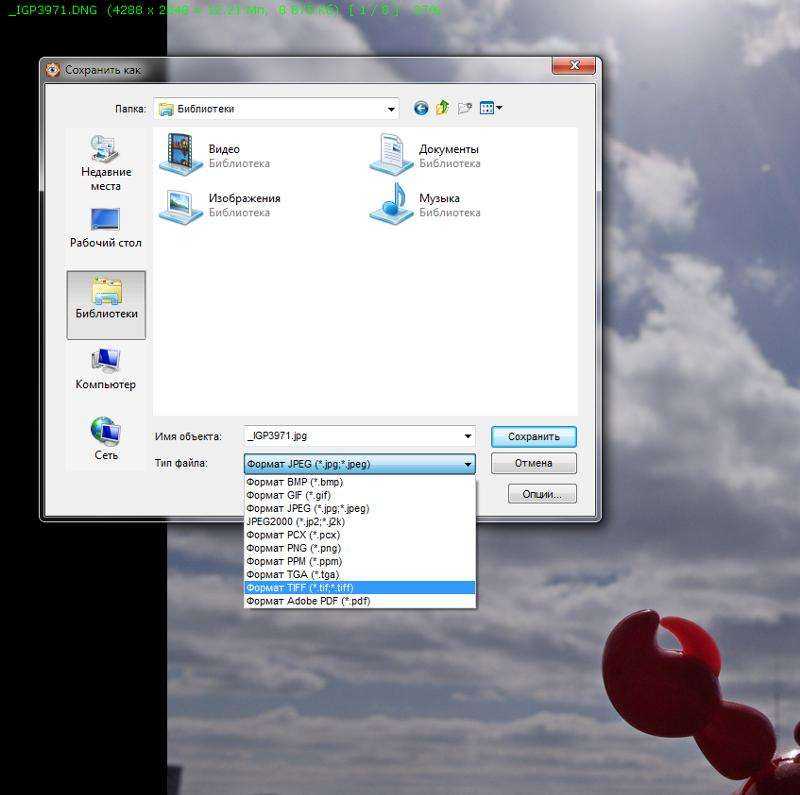Select the Документы library
Screen dimensions: 800x795
click(x=425, y=155)
